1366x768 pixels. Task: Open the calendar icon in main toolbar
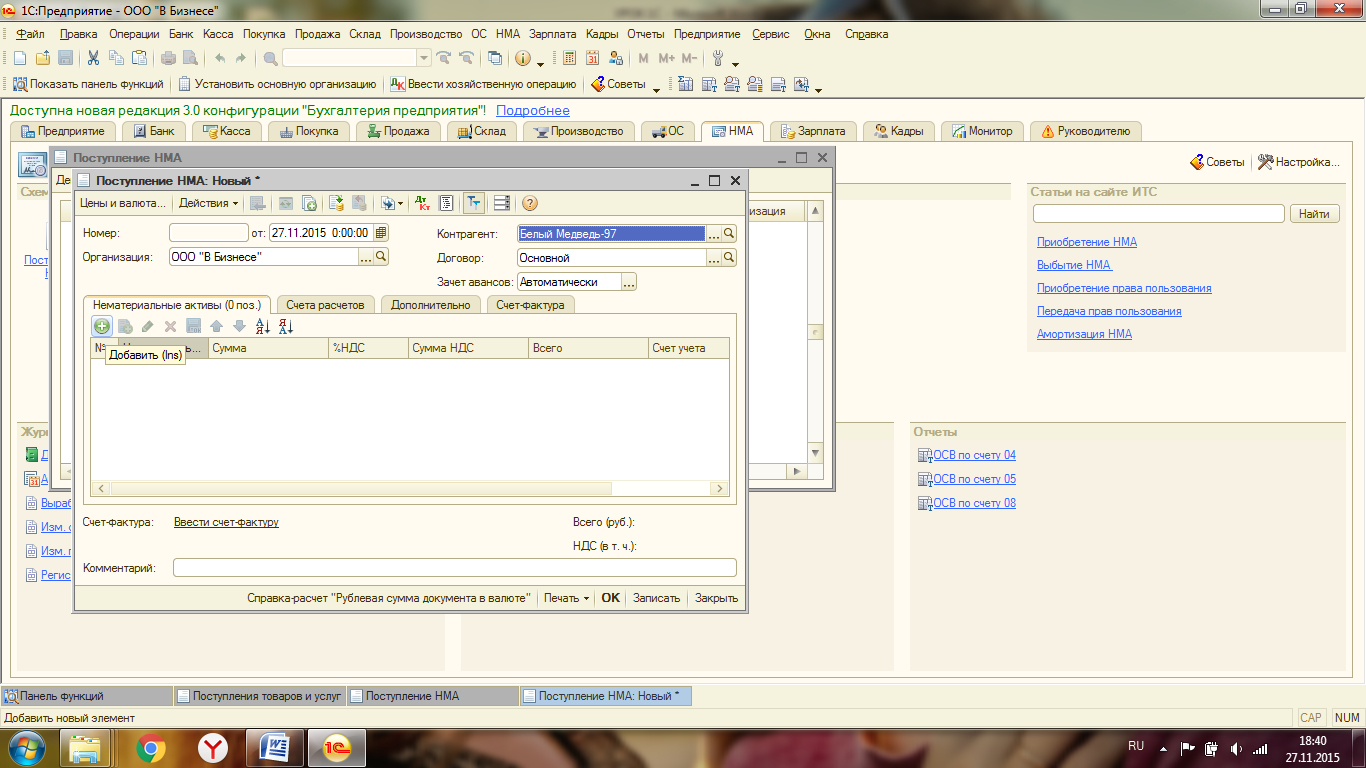[593, 58]
